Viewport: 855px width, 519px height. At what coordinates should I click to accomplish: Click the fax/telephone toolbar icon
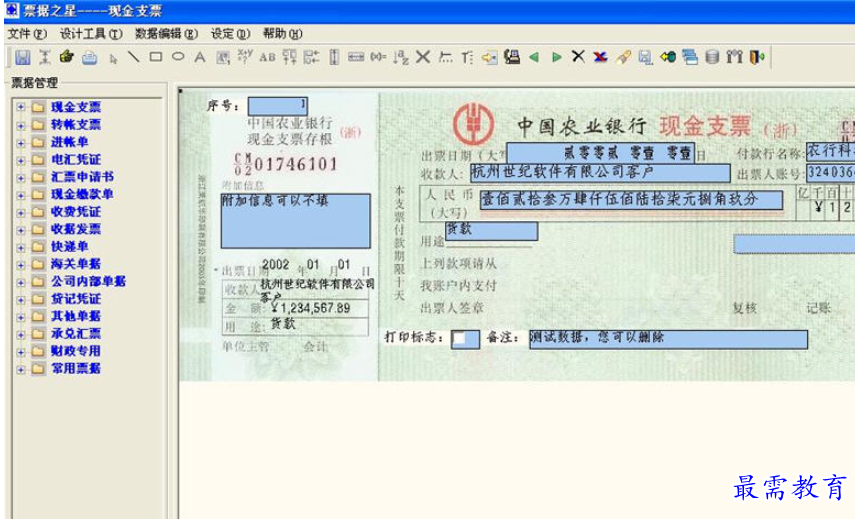[x=512, y=57]
